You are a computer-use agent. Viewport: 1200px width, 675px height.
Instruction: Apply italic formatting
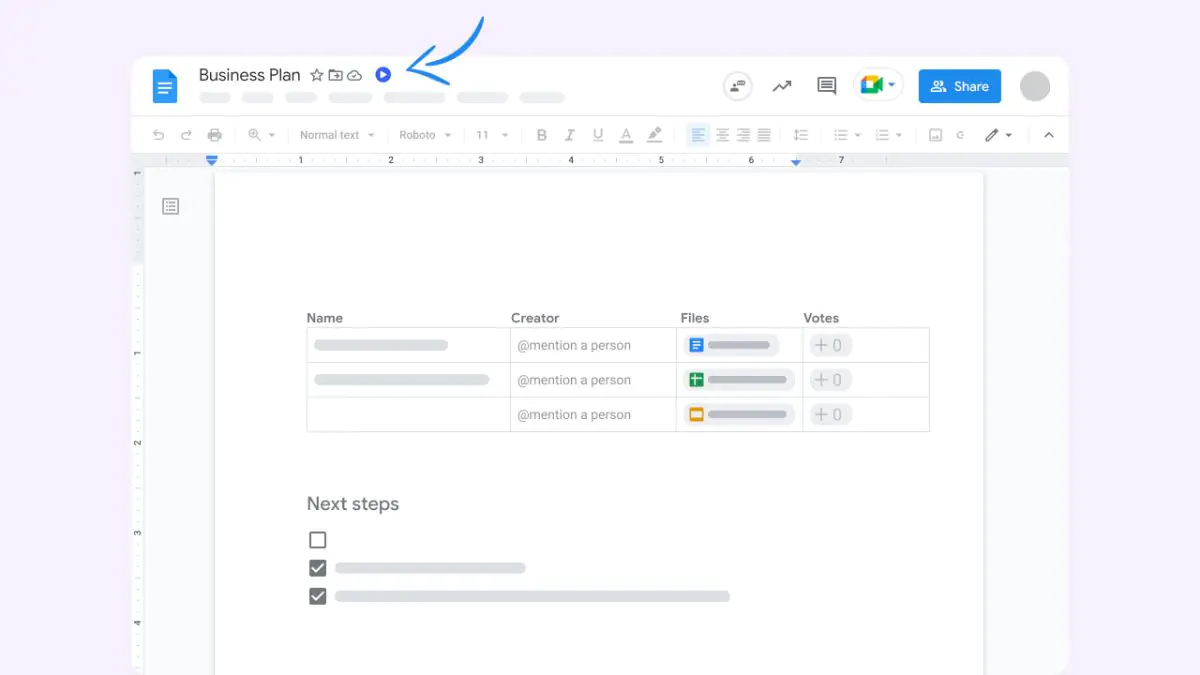tap(569, 134)
